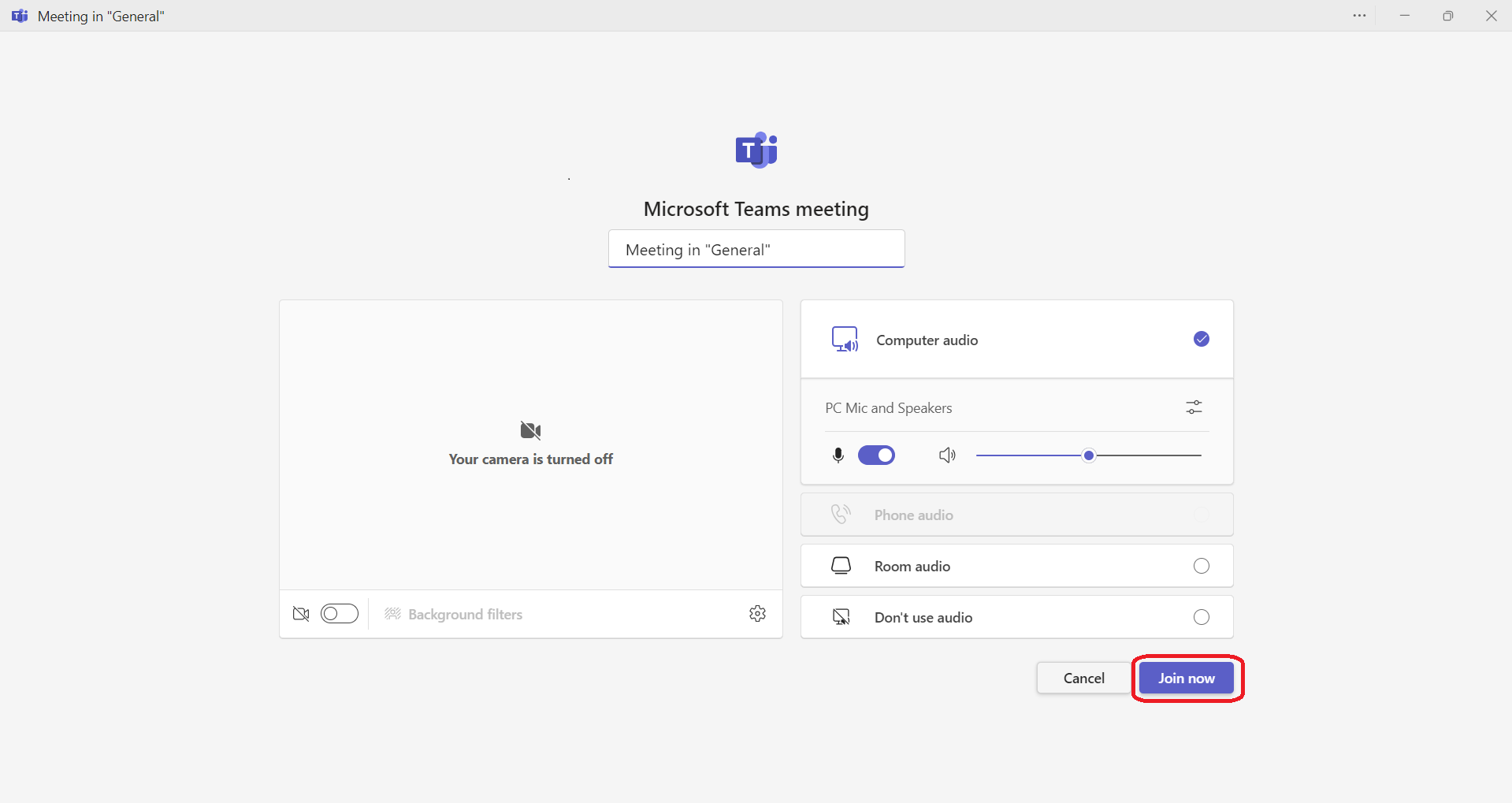Screen dimensions: 1512x803
Task: Open the more options ellipsis menu
Action: point(1359,16)
